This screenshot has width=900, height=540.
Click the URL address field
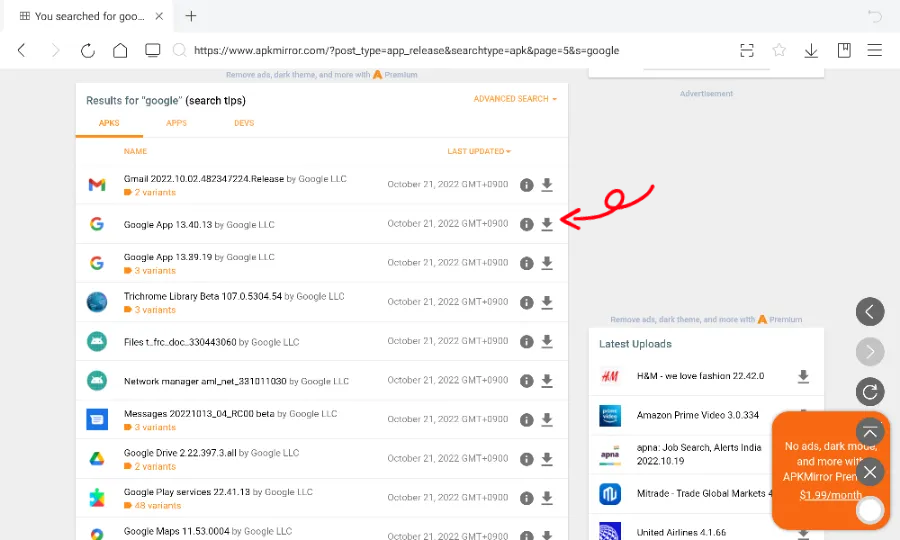[406, 50]
